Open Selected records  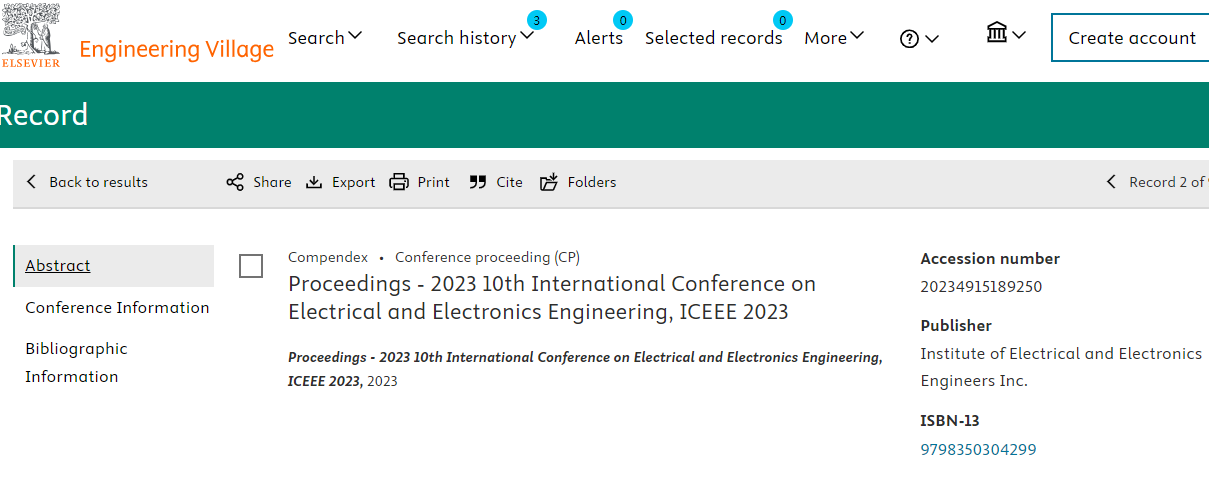coord(713,38)
